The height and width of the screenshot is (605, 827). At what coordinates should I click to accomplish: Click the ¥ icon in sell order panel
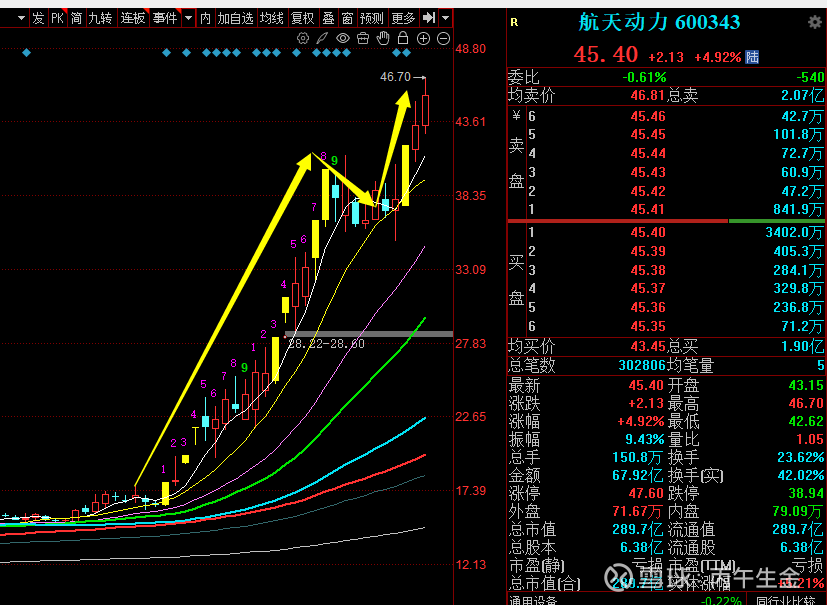pyautogui.click(x=516, y=116)
